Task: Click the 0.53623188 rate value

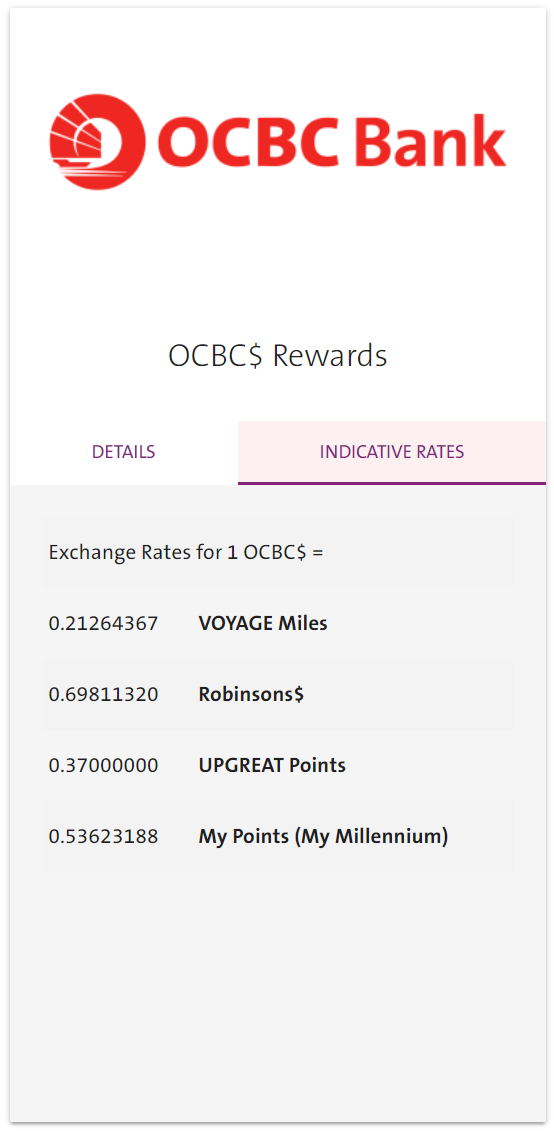Action: 103,837
